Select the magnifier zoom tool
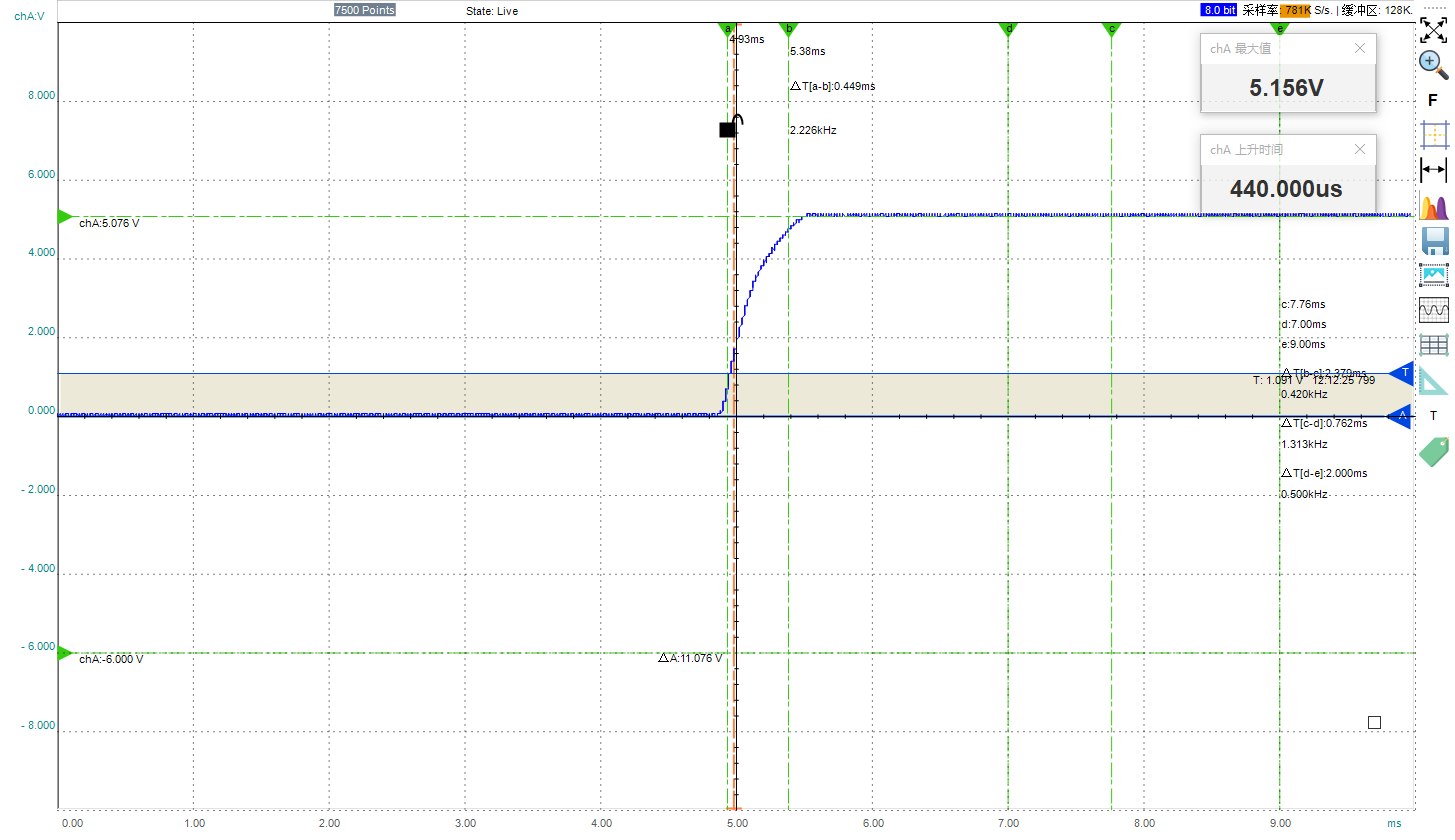 pos(1434,64)
